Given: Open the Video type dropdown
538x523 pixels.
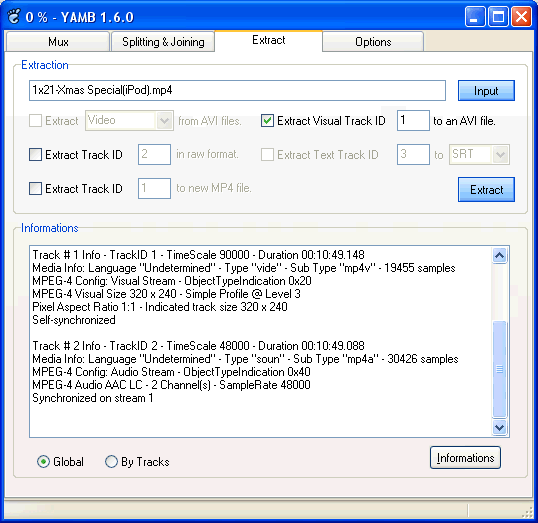Looking at the screenshot, I should point(164,120).
